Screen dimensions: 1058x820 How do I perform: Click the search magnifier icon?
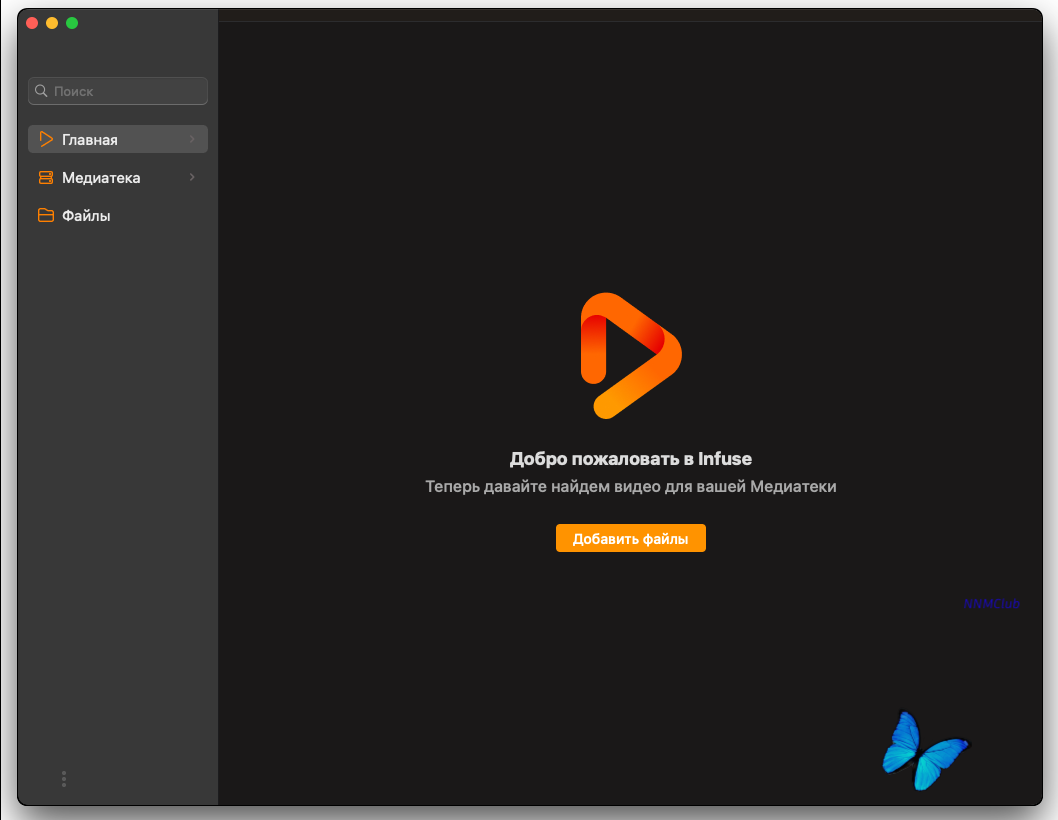(x=41, y=90)
